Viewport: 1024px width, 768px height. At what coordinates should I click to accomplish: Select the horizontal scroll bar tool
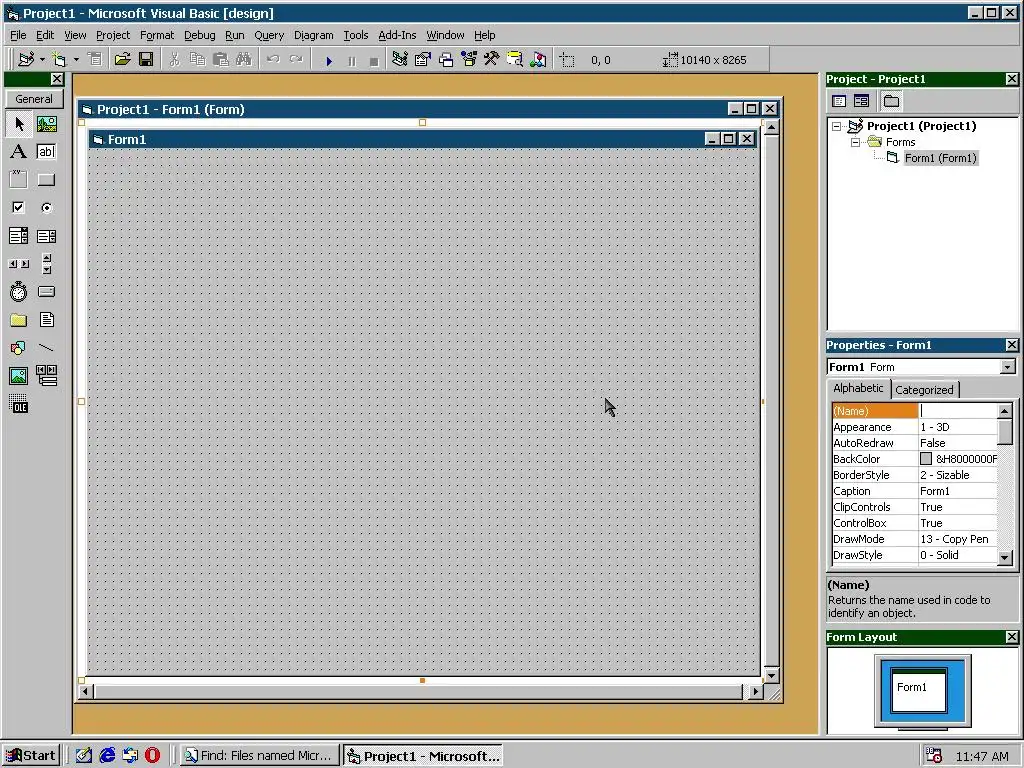click(x=18, y=264)
